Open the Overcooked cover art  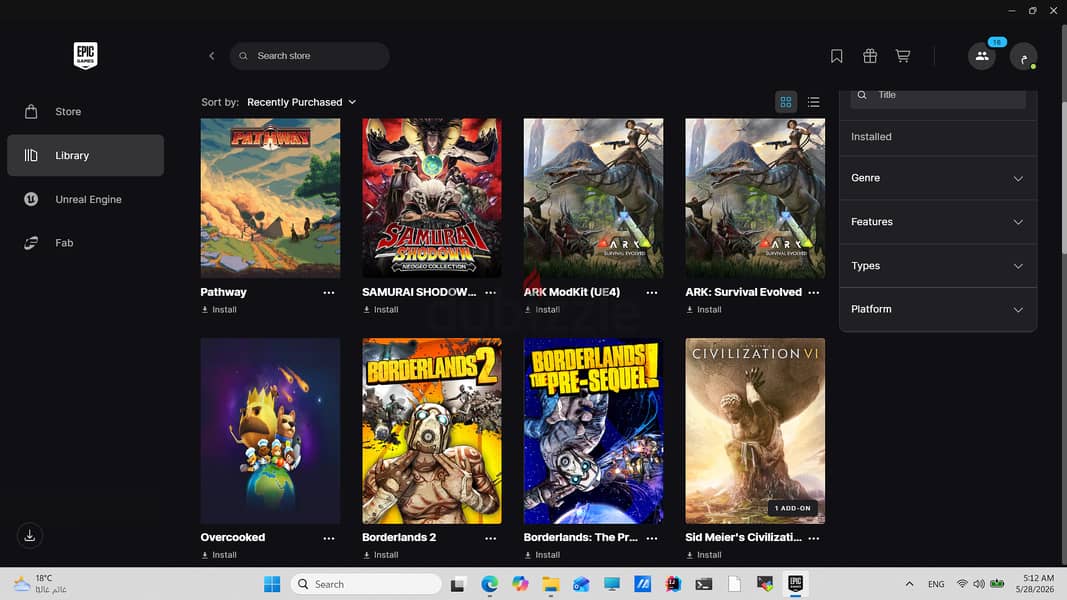(270, 431)
